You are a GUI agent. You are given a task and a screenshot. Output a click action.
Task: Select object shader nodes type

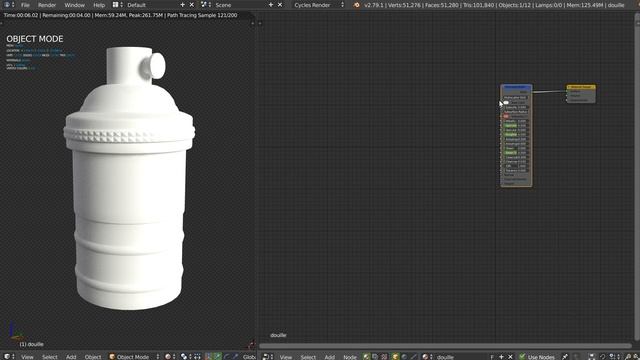pos(395,357)
